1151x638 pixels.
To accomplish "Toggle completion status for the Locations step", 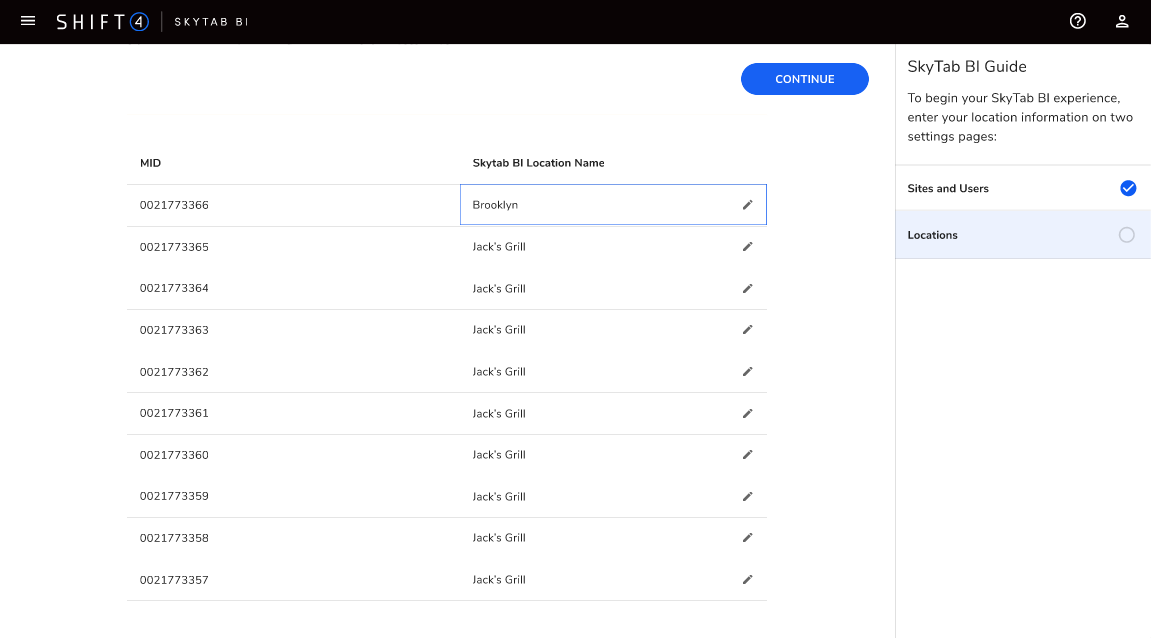I will point(1127,234).
